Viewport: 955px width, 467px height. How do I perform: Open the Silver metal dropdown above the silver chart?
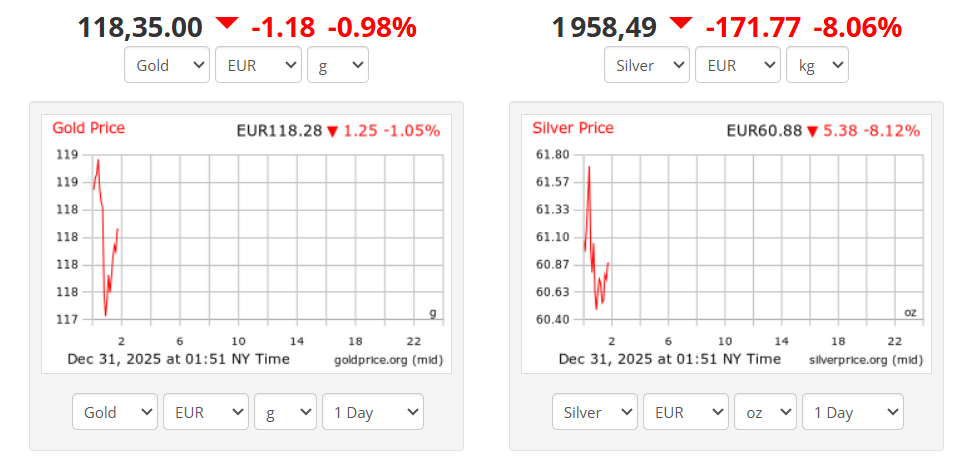point(646,66)
